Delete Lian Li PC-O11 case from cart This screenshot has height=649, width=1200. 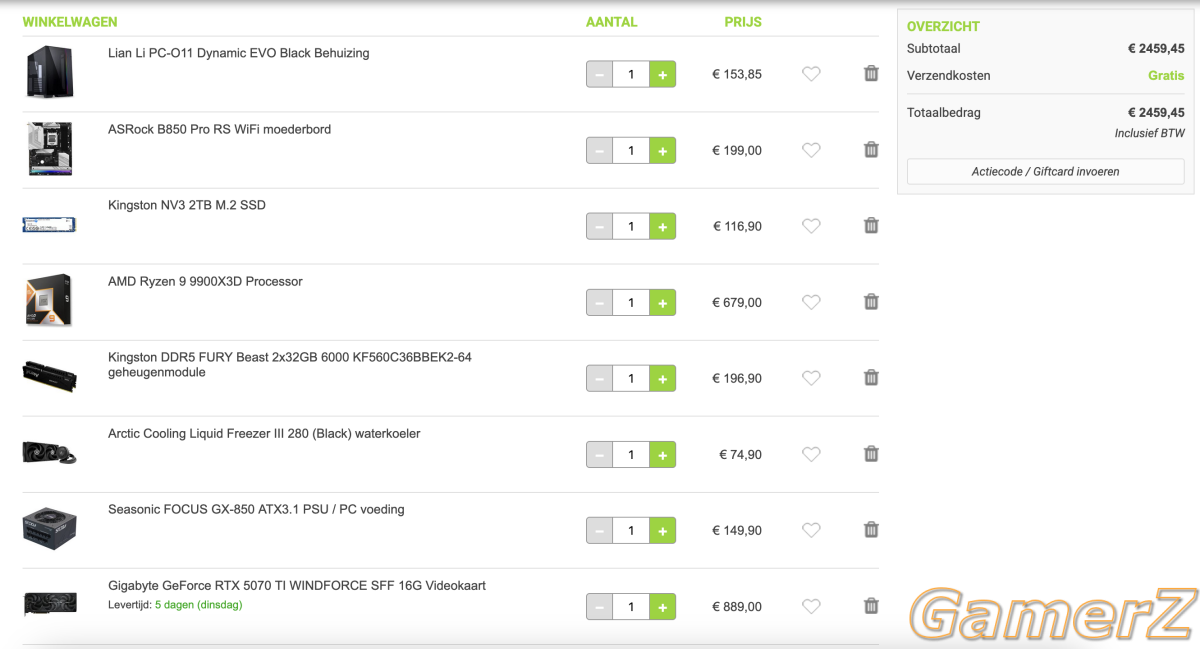(871, 74)
